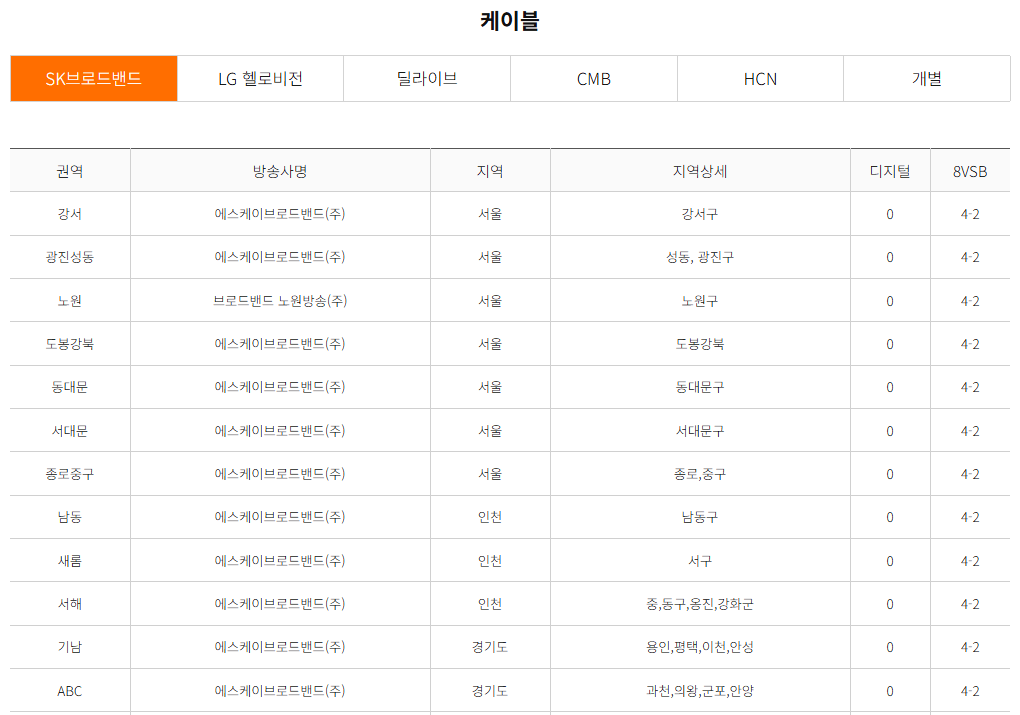This screenshot has width=1020, height=715.
Task: Select the 노원구 cell
Action: point(700,300)
